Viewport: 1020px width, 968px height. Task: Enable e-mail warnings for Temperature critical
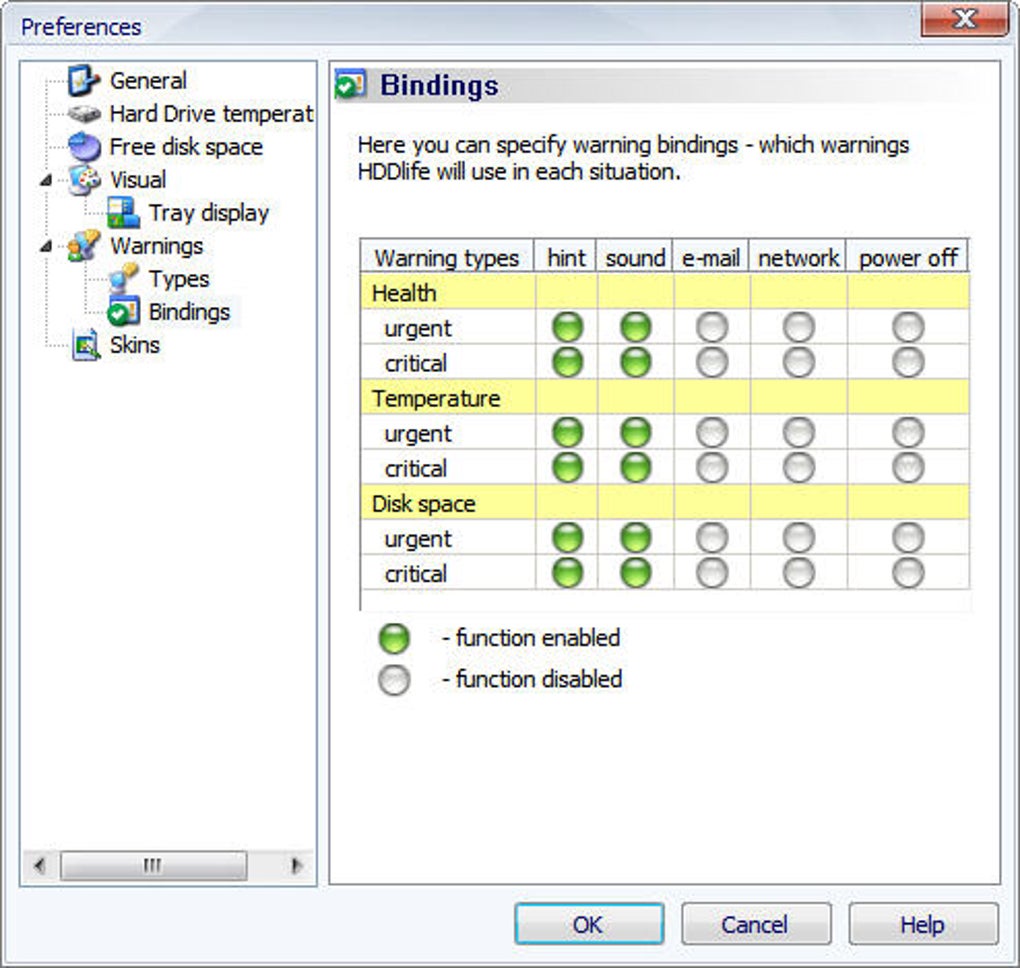coord(709,468)
